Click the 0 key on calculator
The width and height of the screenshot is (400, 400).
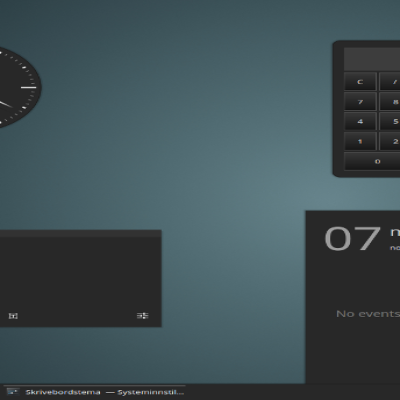tap(372, 161)
